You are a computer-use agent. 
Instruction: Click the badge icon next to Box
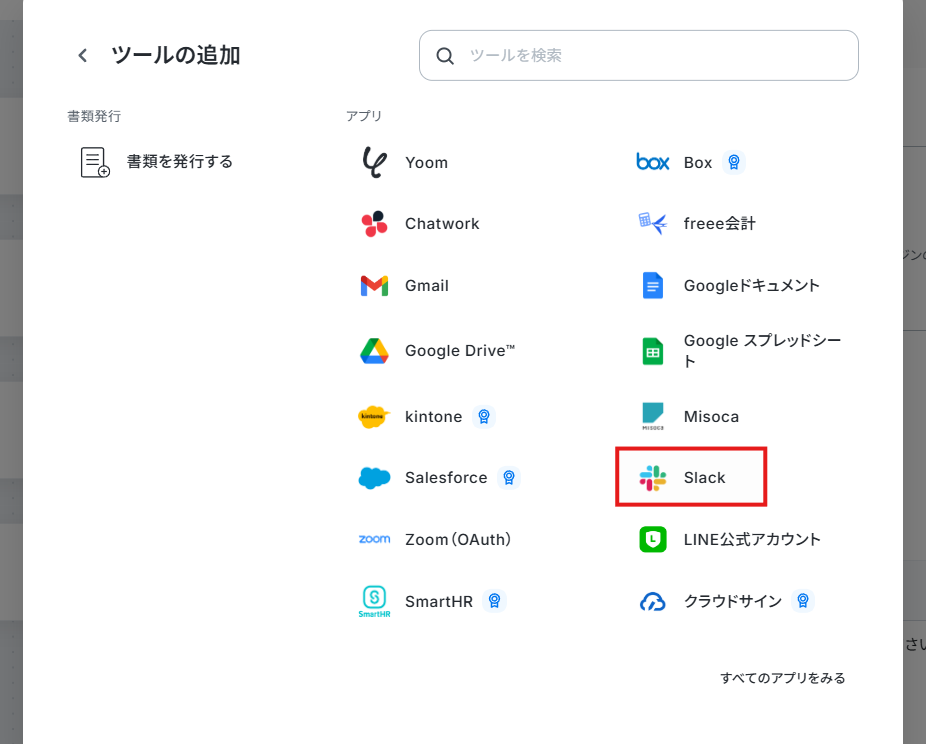click(733, 162)
